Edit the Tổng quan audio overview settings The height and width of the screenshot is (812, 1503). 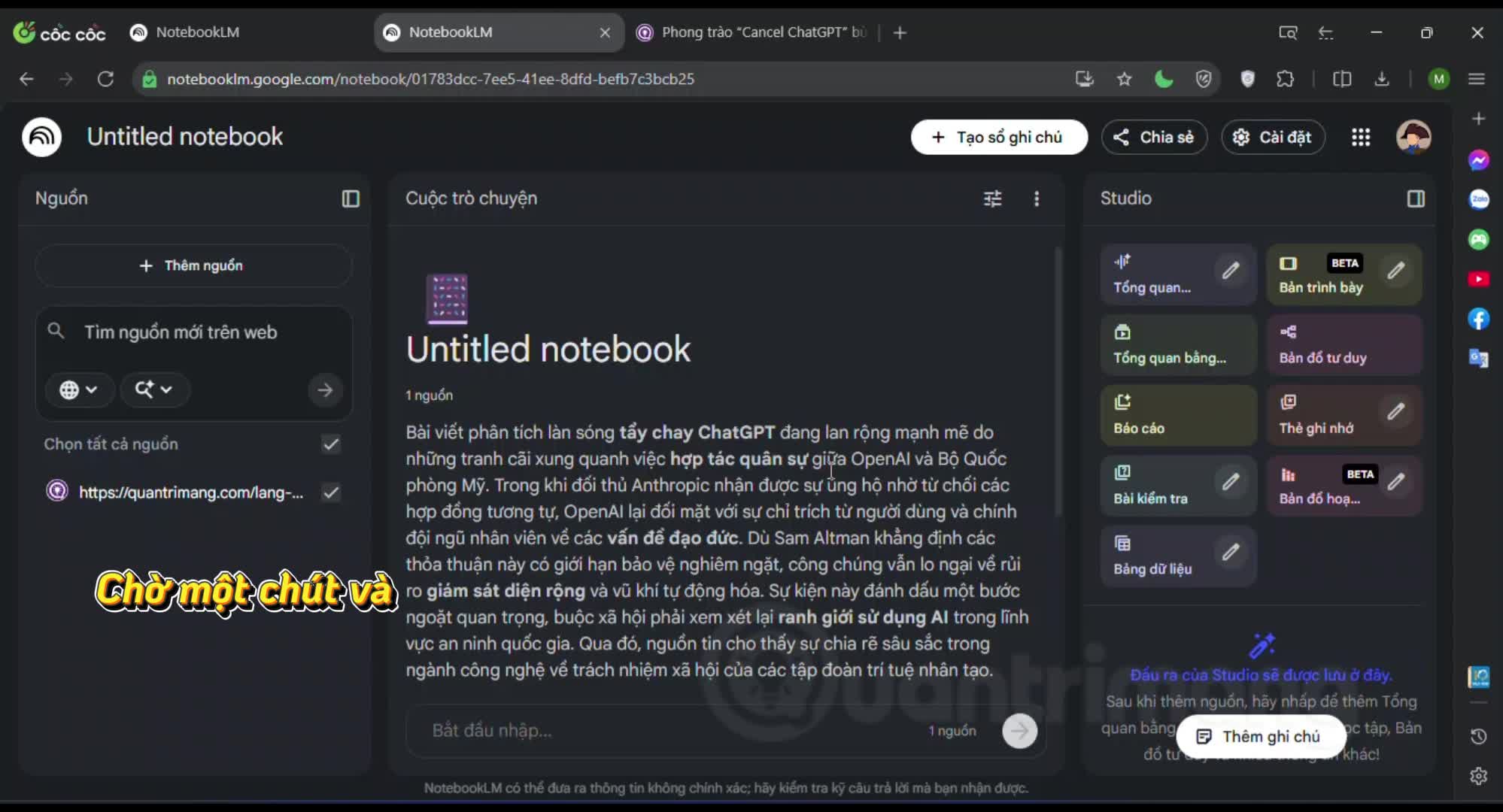click(x=1231, y=271)
